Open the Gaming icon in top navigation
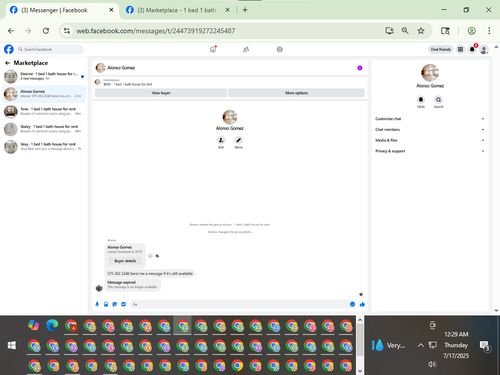Screen dimensions: 500x375 coord(280,49)
